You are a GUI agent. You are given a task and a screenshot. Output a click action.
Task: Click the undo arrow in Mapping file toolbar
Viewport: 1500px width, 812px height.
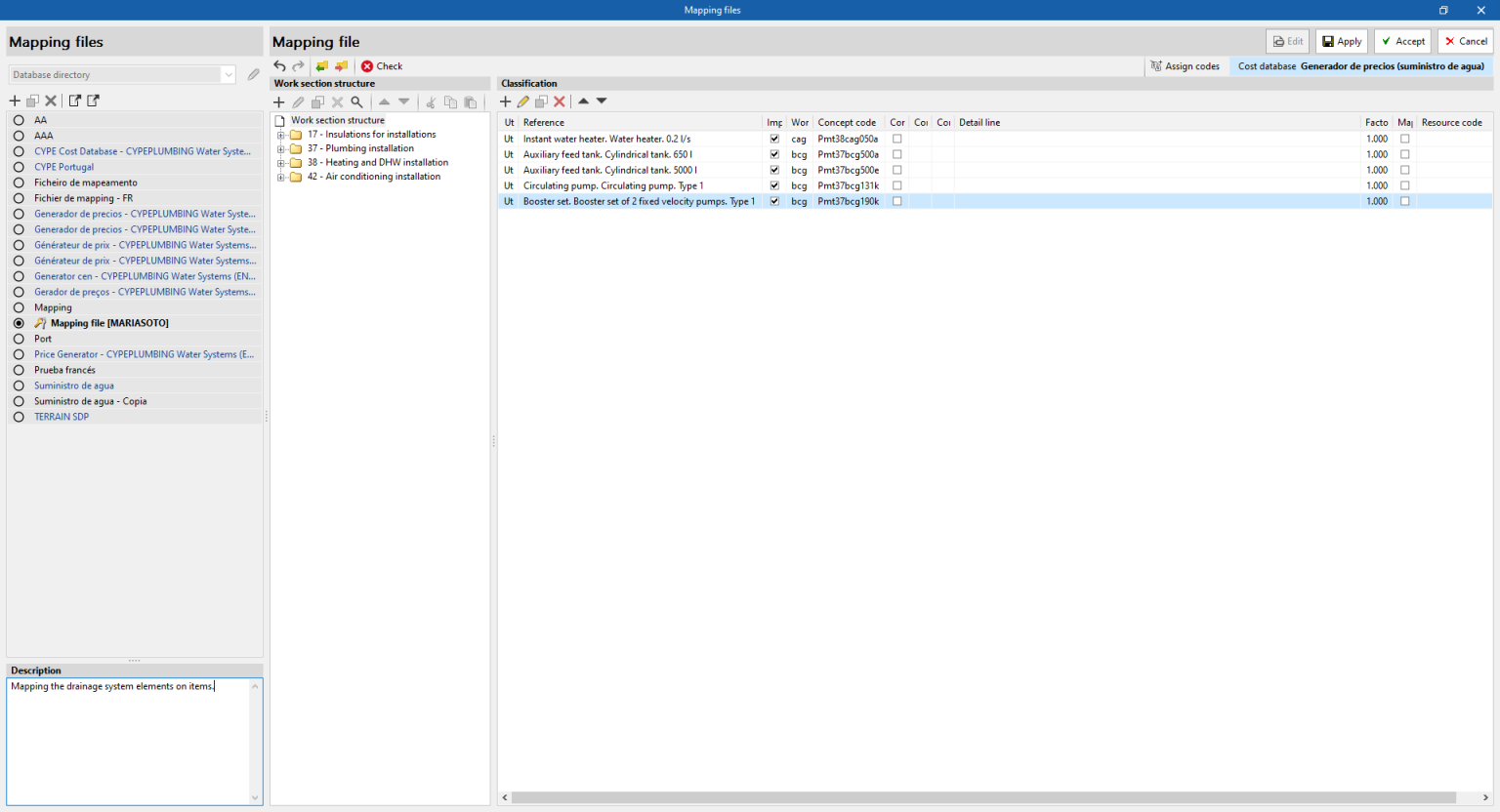(x=279, y=66)
